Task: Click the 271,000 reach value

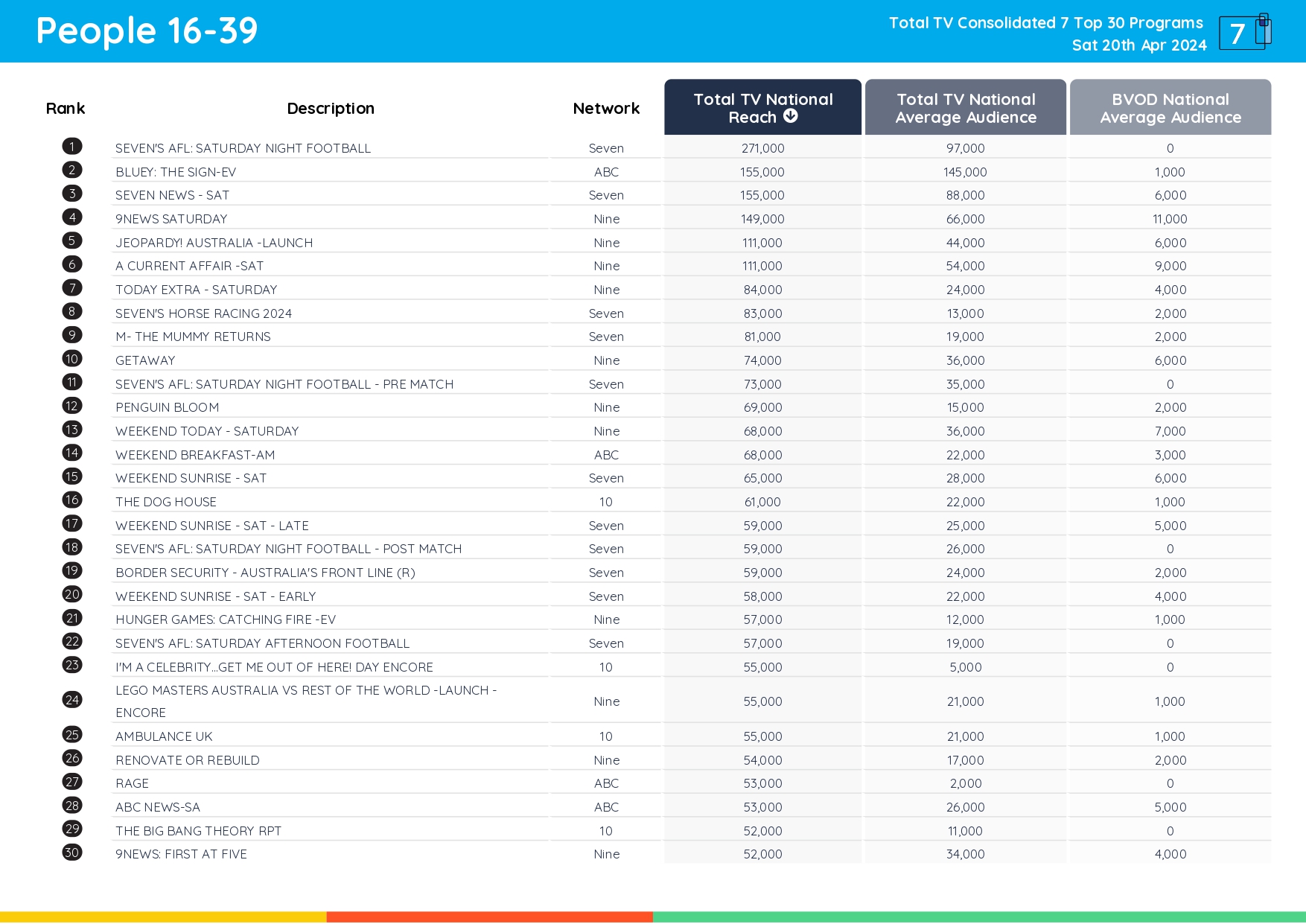Action: point(762,149)
